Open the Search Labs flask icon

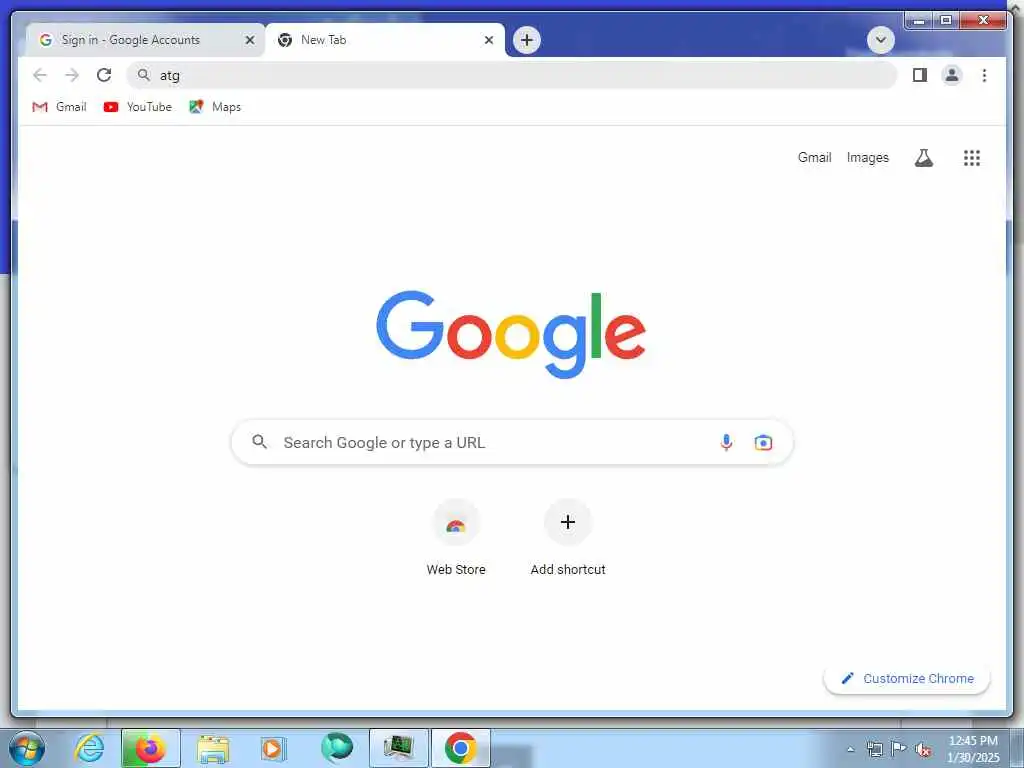(923, 157)
